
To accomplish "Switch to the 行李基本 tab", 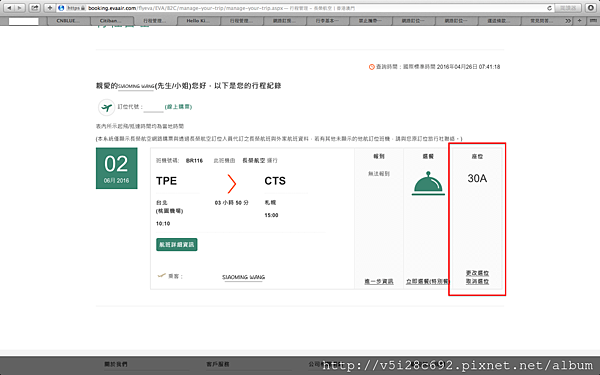I will [x=327, y=21].
